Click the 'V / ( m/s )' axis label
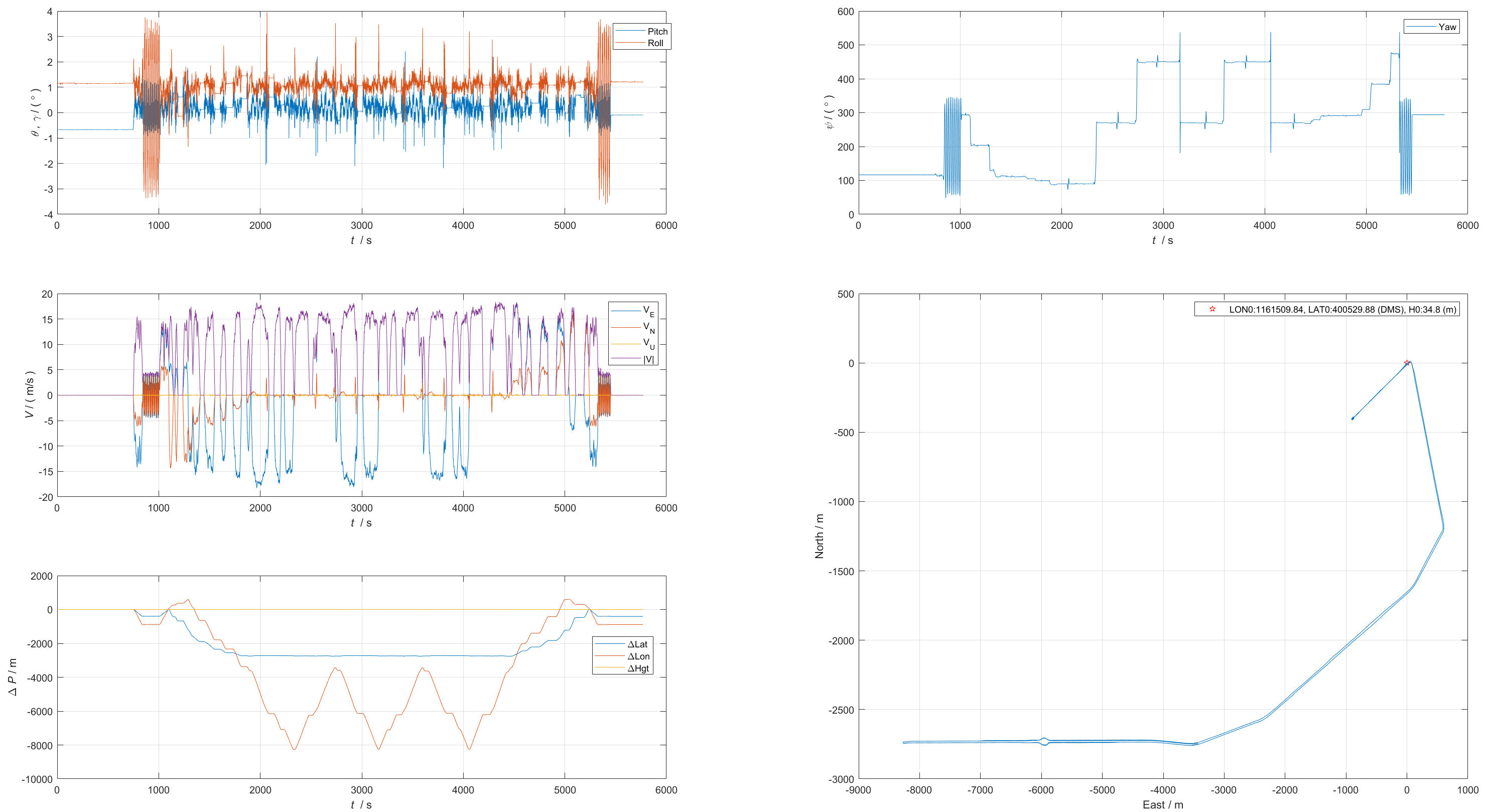 tap(30, 394)
